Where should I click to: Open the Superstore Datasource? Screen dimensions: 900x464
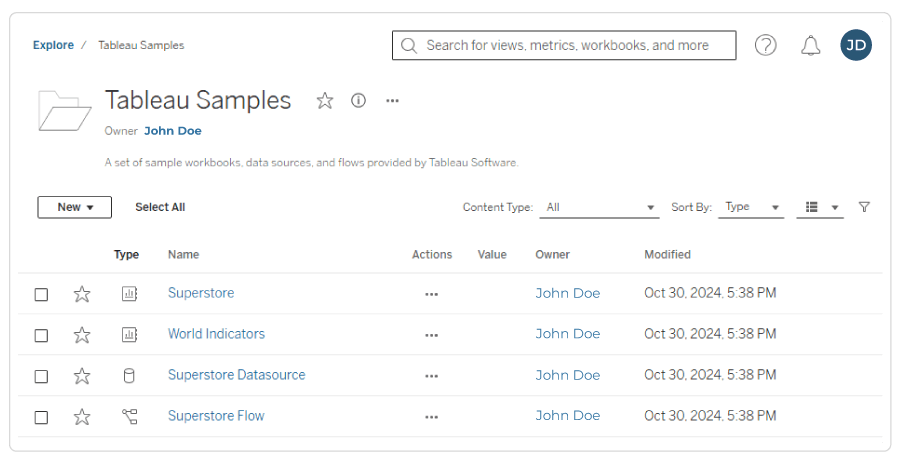(236, 375)
